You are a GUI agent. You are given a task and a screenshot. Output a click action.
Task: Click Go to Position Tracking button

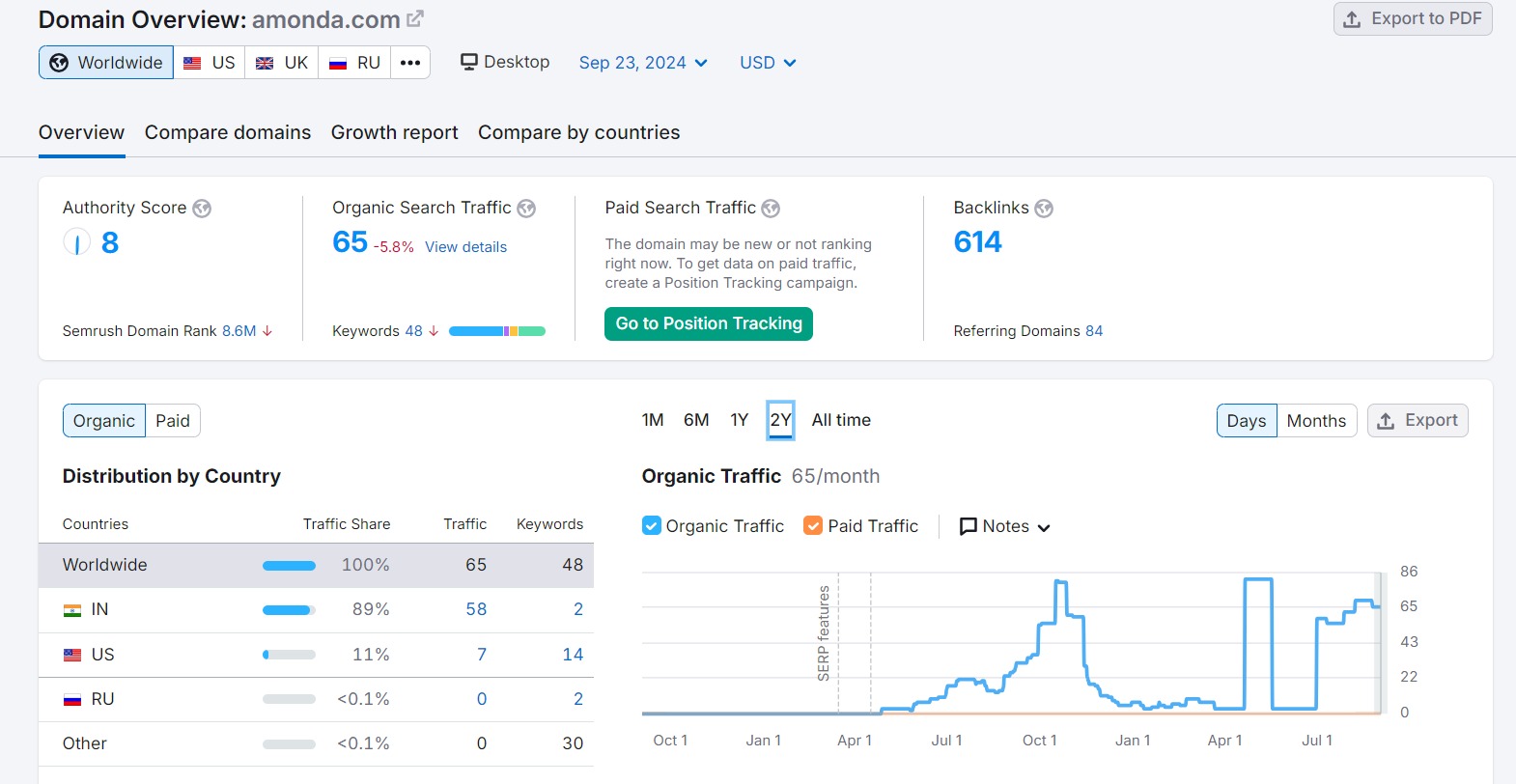709,323
